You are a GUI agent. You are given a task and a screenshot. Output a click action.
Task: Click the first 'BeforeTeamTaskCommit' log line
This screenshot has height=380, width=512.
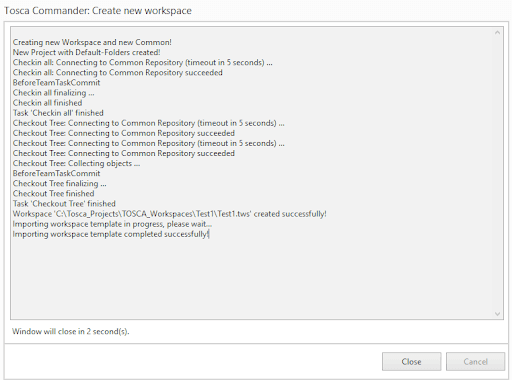click(56, 83)
